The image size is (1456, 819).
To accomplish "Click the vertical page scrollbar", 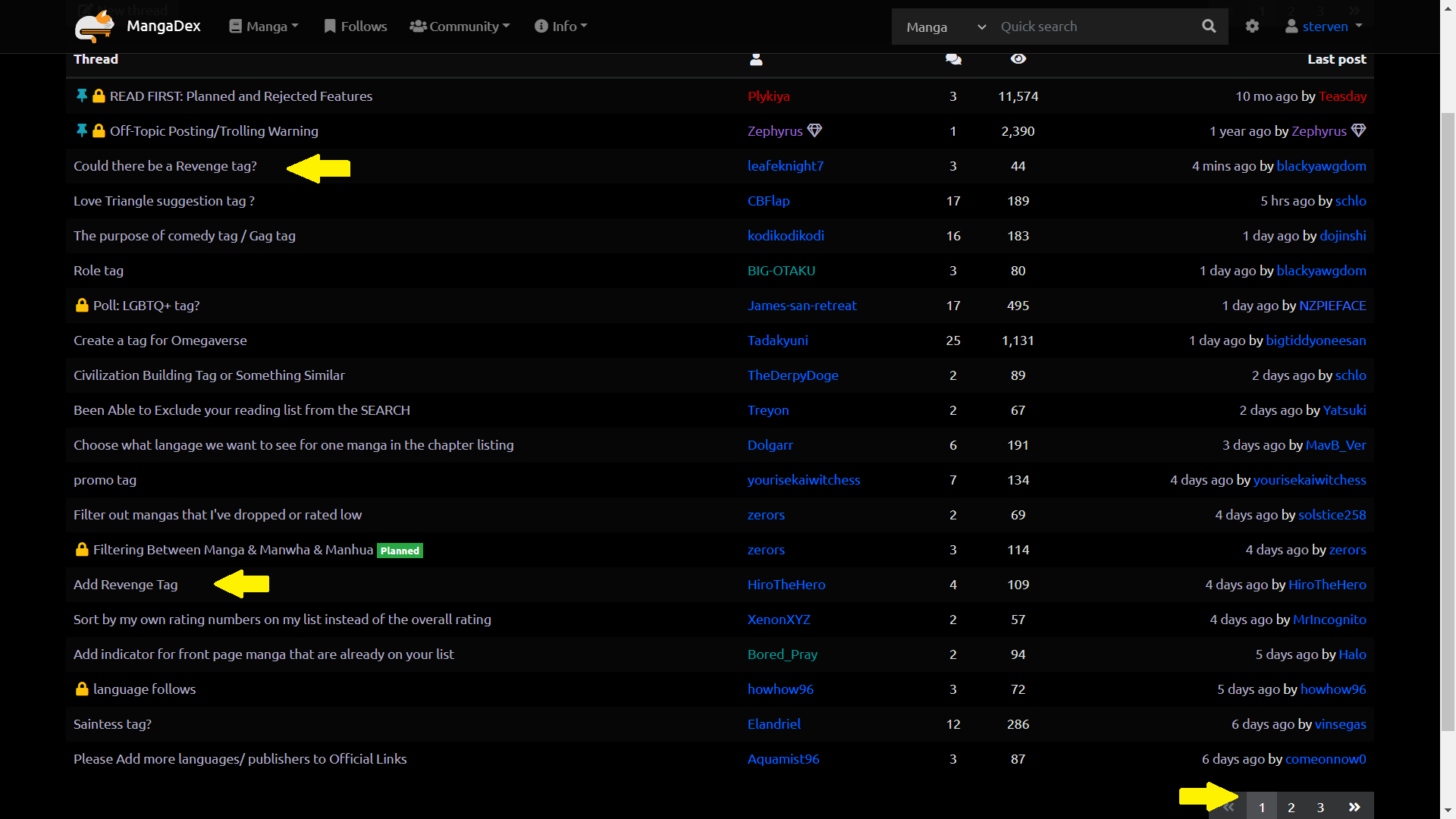I will point(1448,421).
